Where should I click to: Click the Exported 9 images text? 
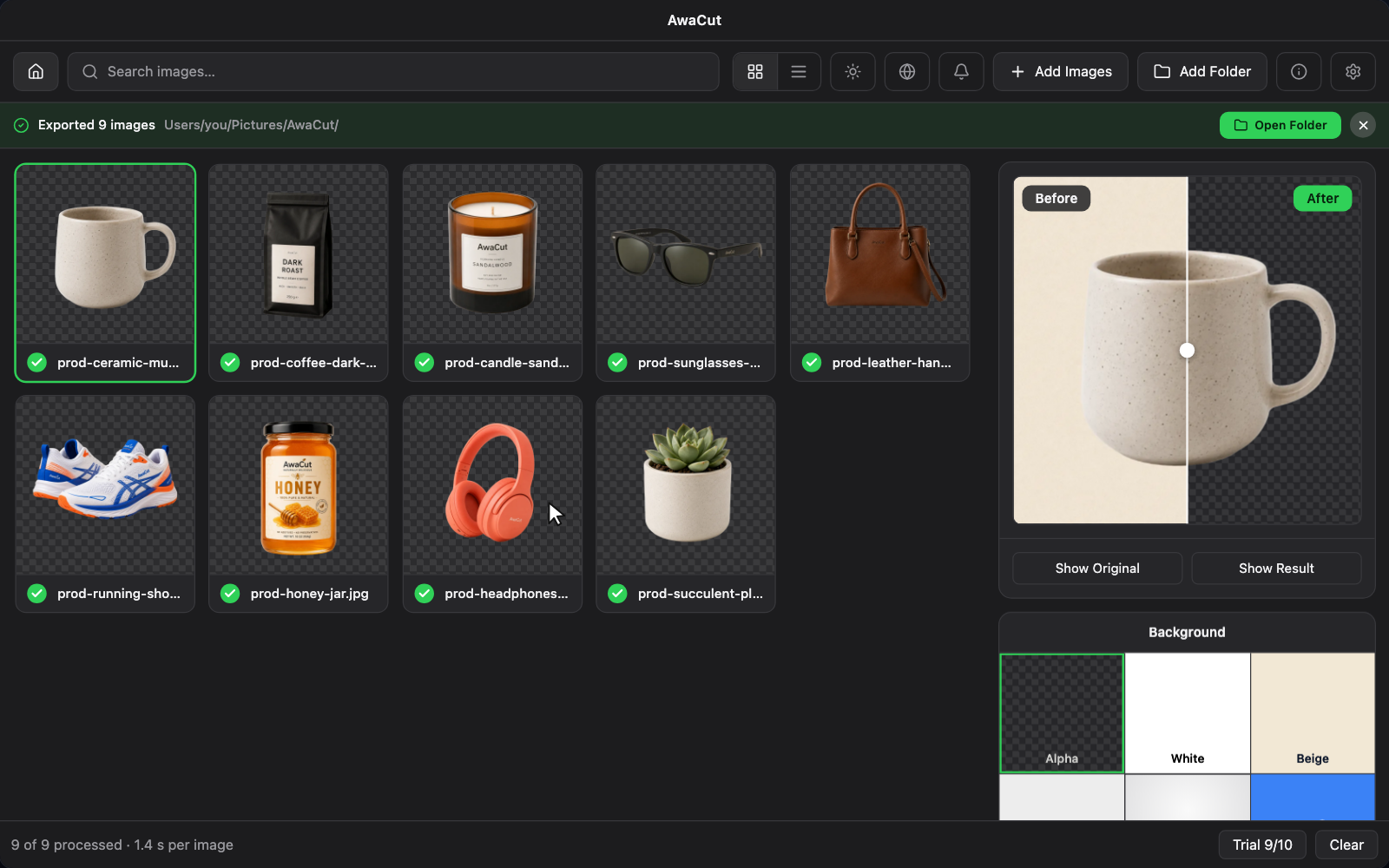coord(96,125)
